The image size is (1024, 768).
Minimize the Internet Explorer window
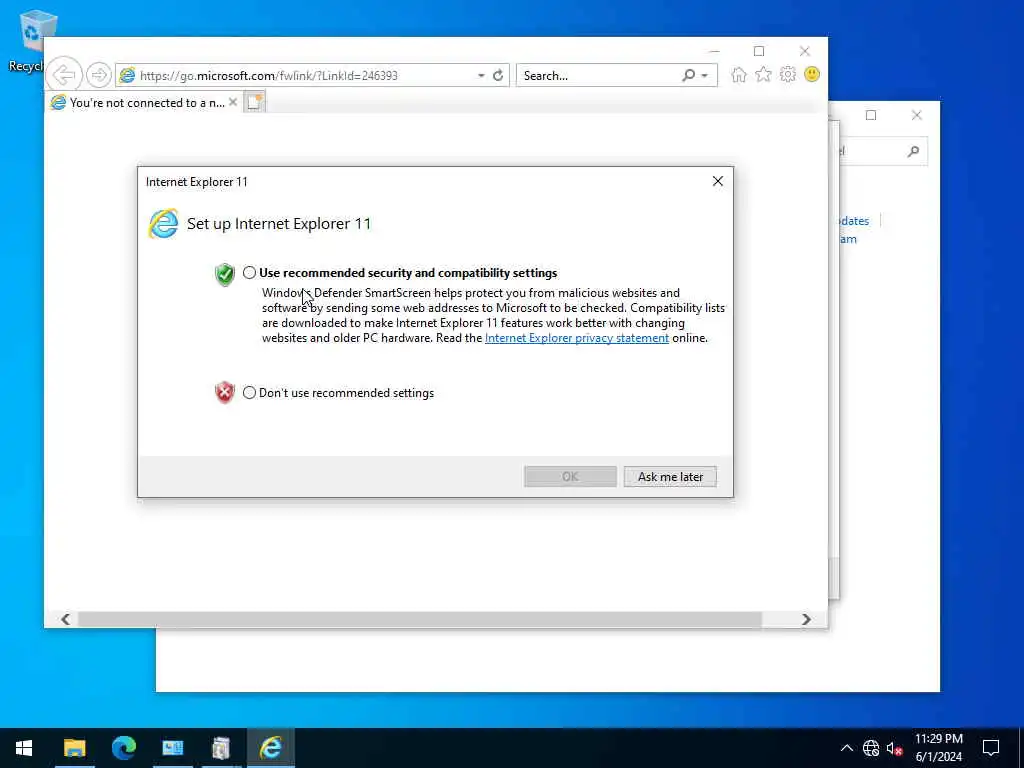tap(714, 51)
